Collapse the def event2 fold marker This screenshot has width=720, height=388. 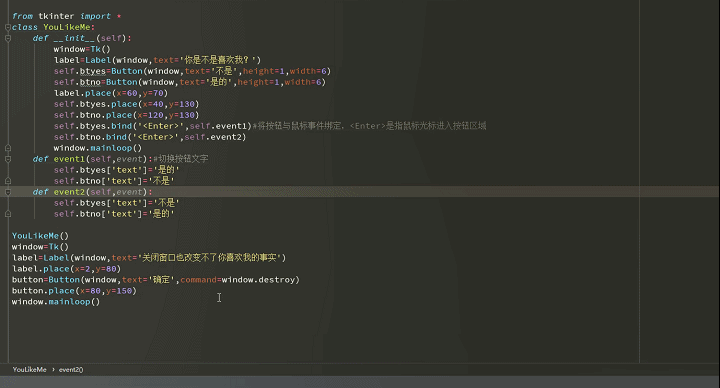[x=8, y=192]
